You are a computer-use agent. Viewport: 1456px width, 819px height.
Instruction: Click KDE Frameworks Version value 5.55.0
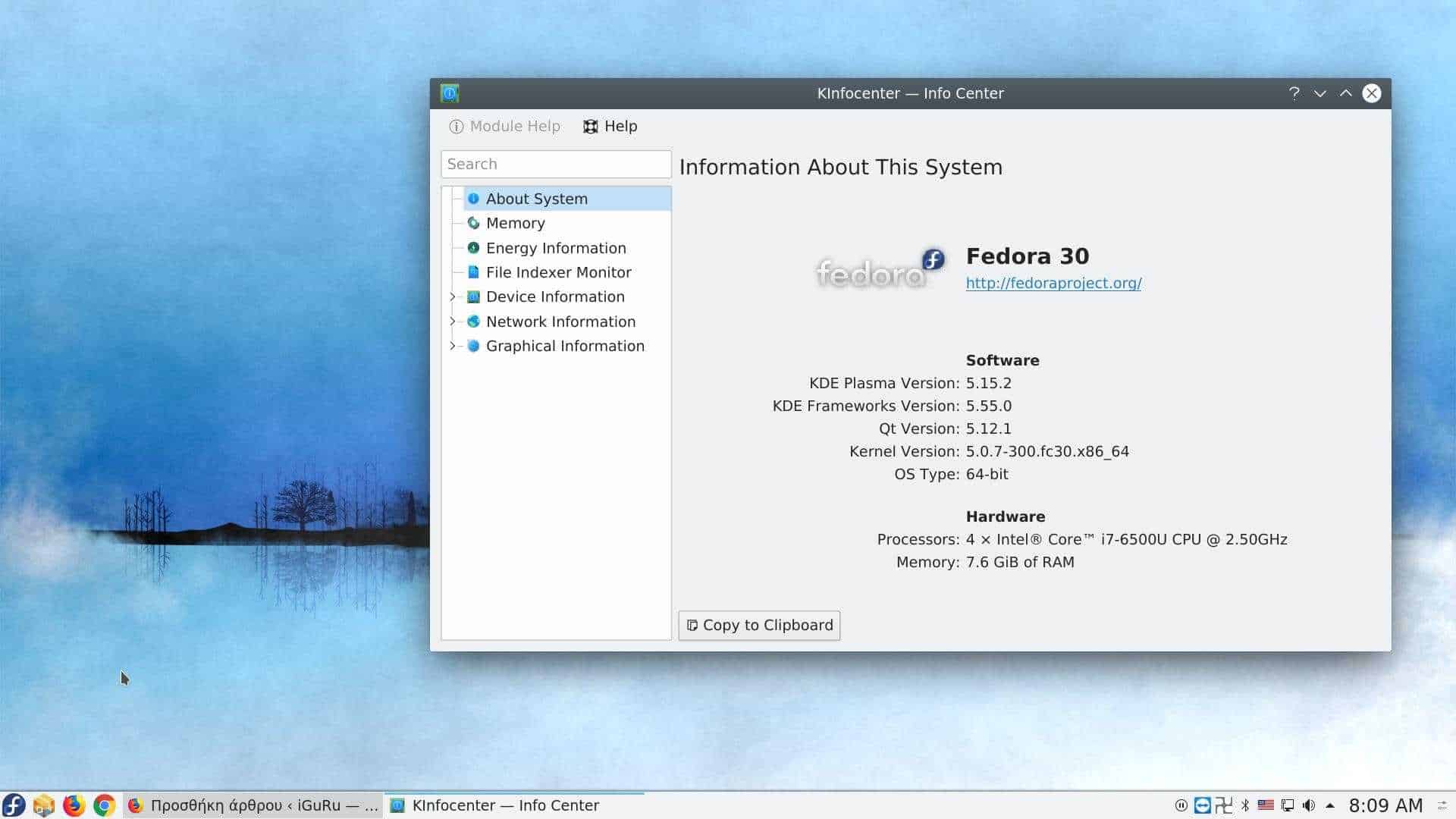(988, 406)
